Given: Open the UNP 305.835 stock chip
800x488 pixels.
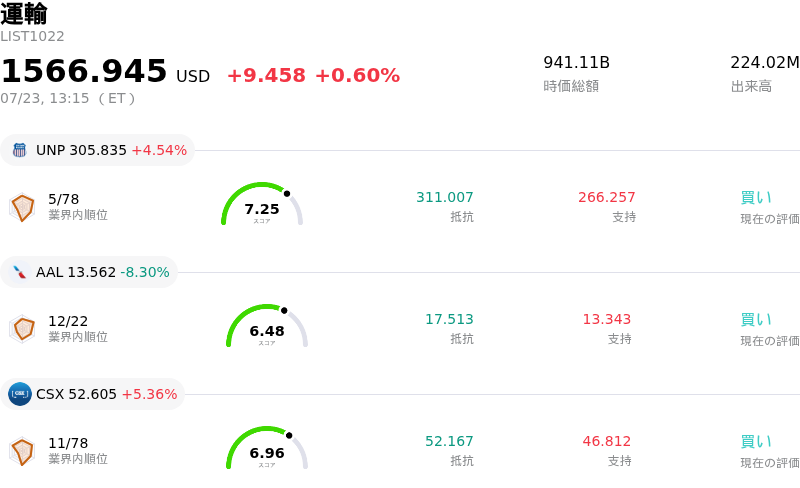Looking at the screenshot, I should point(97,150).
